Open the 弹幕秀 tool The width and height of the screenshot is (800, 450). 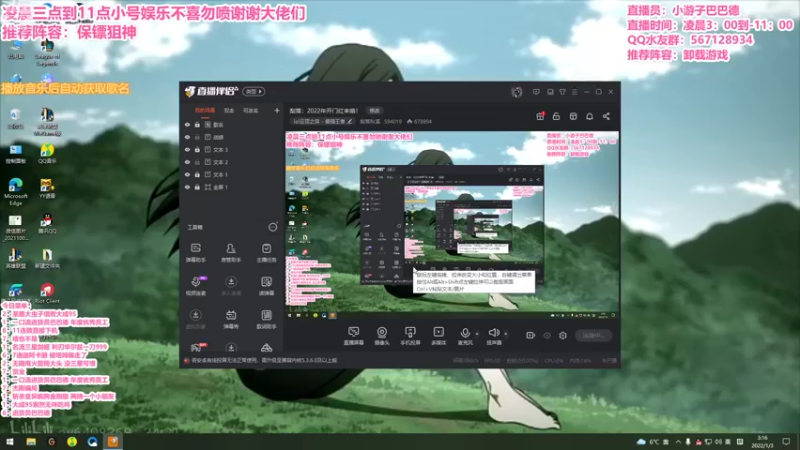click(231, 319)
